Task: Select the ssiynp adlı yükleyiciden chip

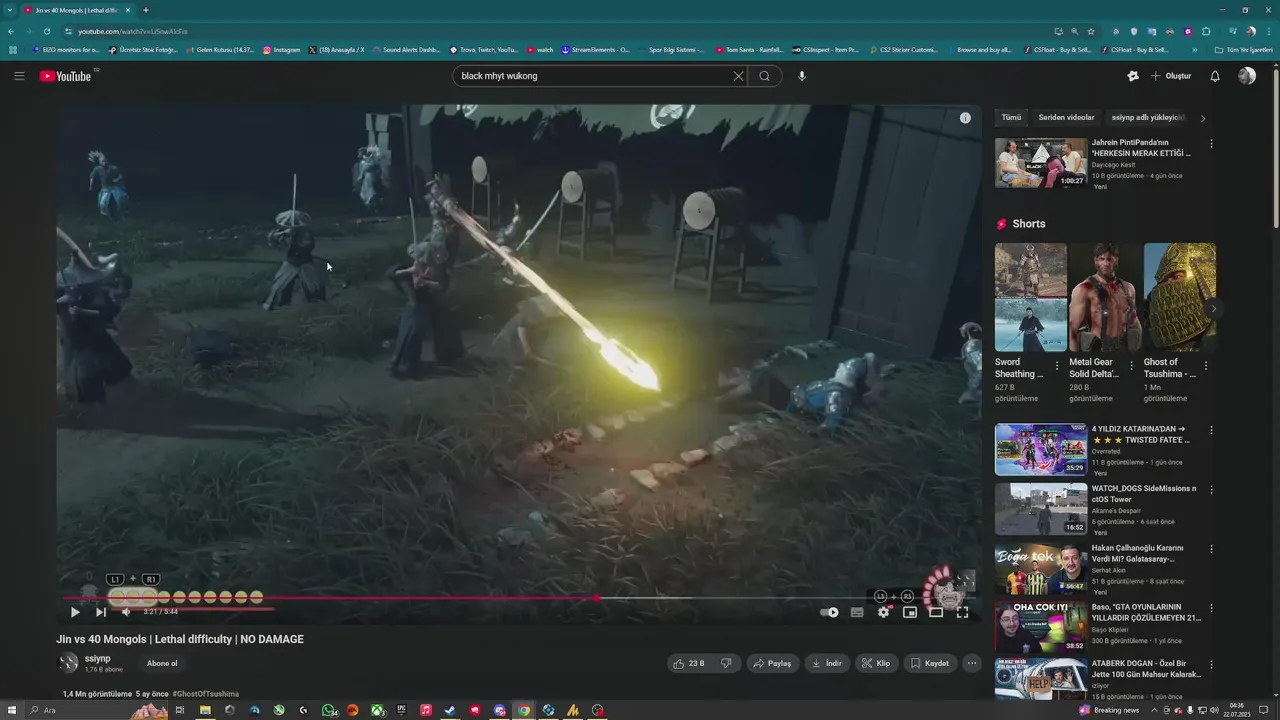Action: click(x=1148, y=118)
